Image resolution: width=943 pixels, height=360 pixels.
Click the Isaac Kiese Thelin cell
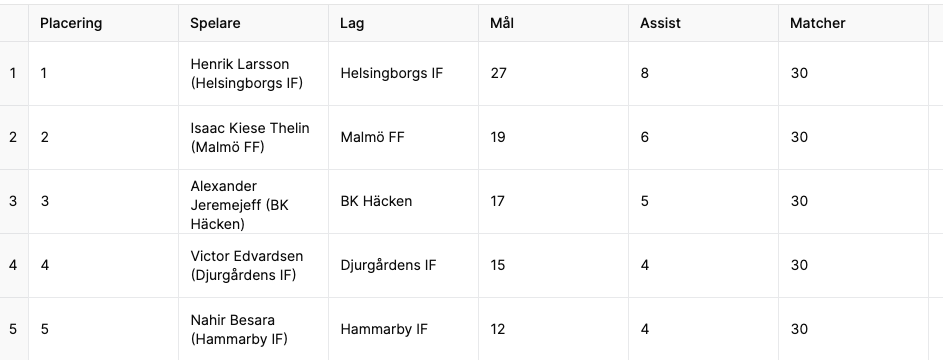(253, 138)
